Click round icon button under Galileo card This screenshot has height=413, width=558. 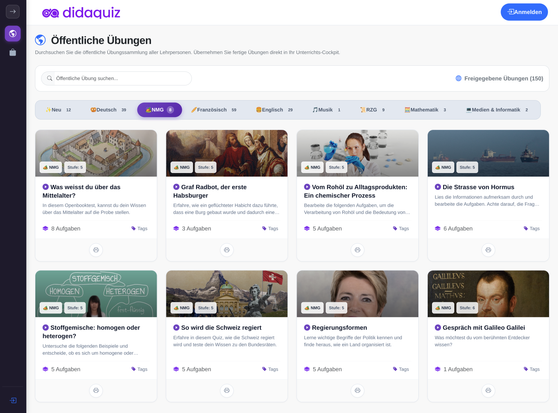pos(488,391)
